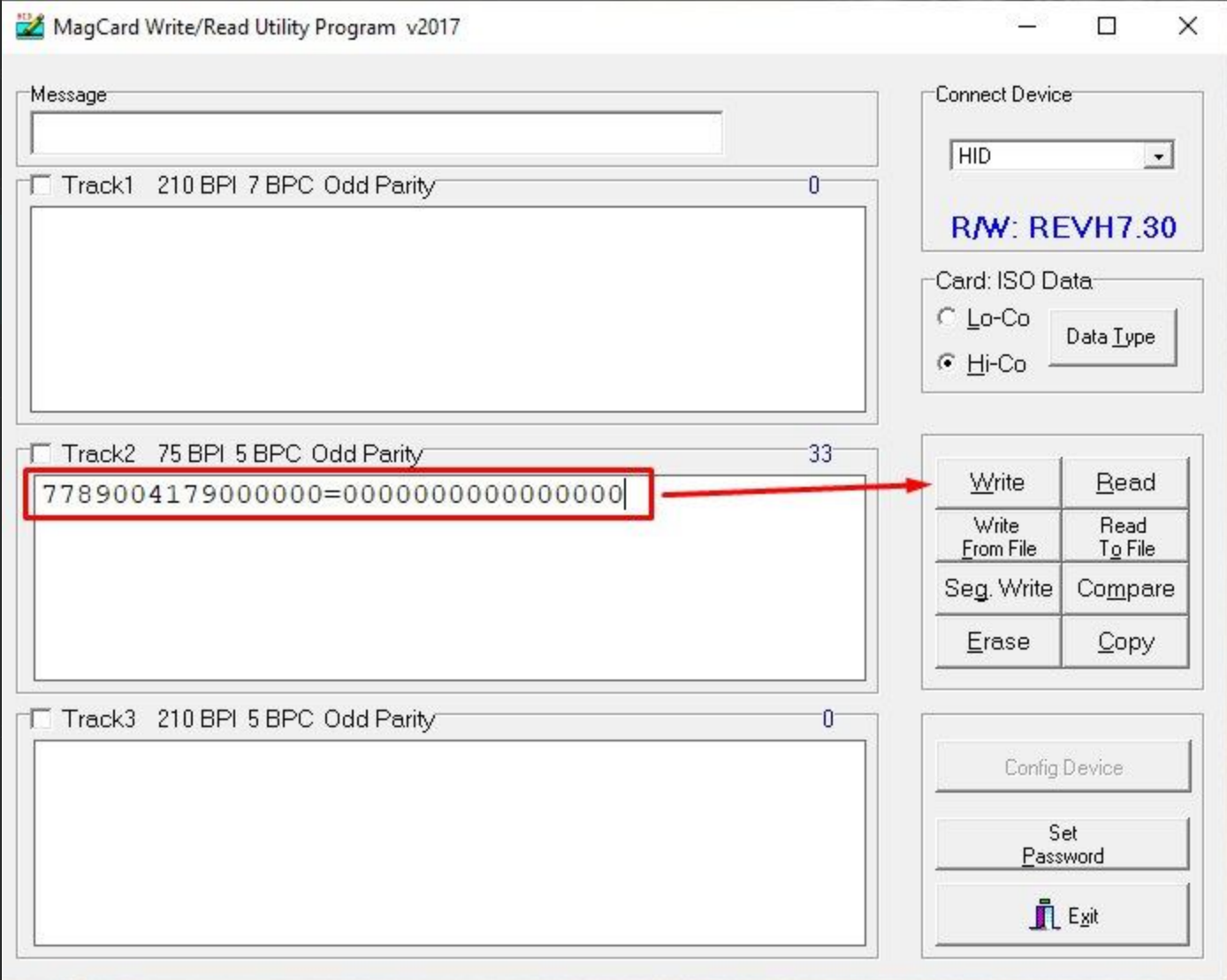This screenshot has height=980, width=1227.
Task: Click the Track2 data 7789004179000000 text
Action: click(333, 494)
